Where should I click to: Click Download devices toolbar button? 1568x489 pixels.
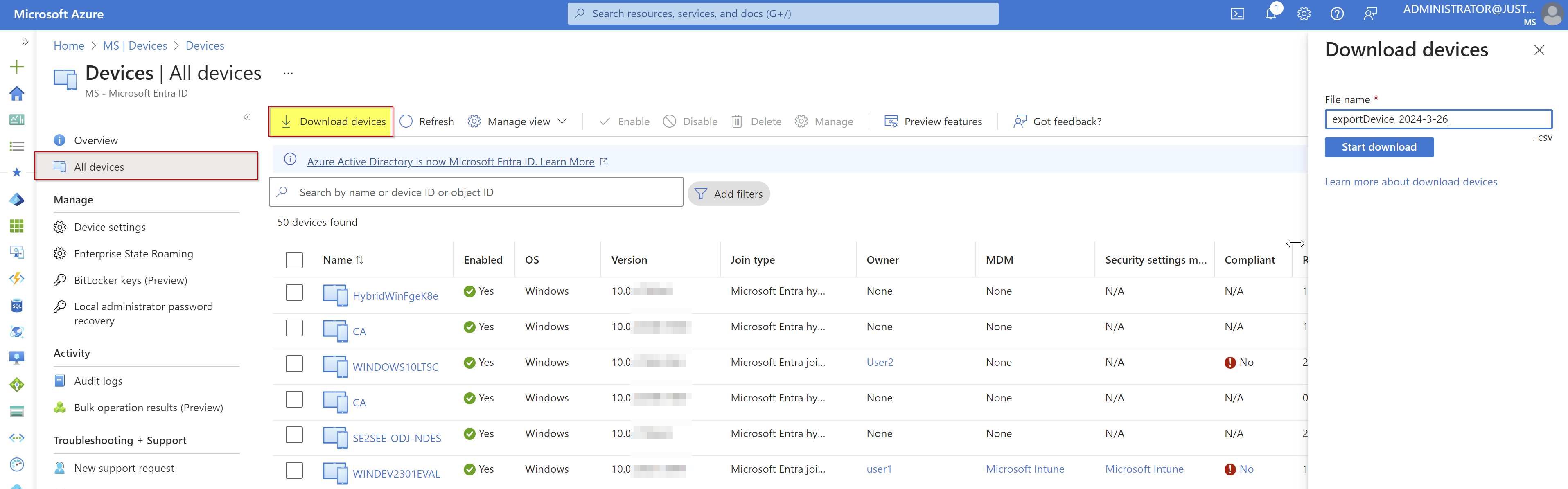[331, 121]
